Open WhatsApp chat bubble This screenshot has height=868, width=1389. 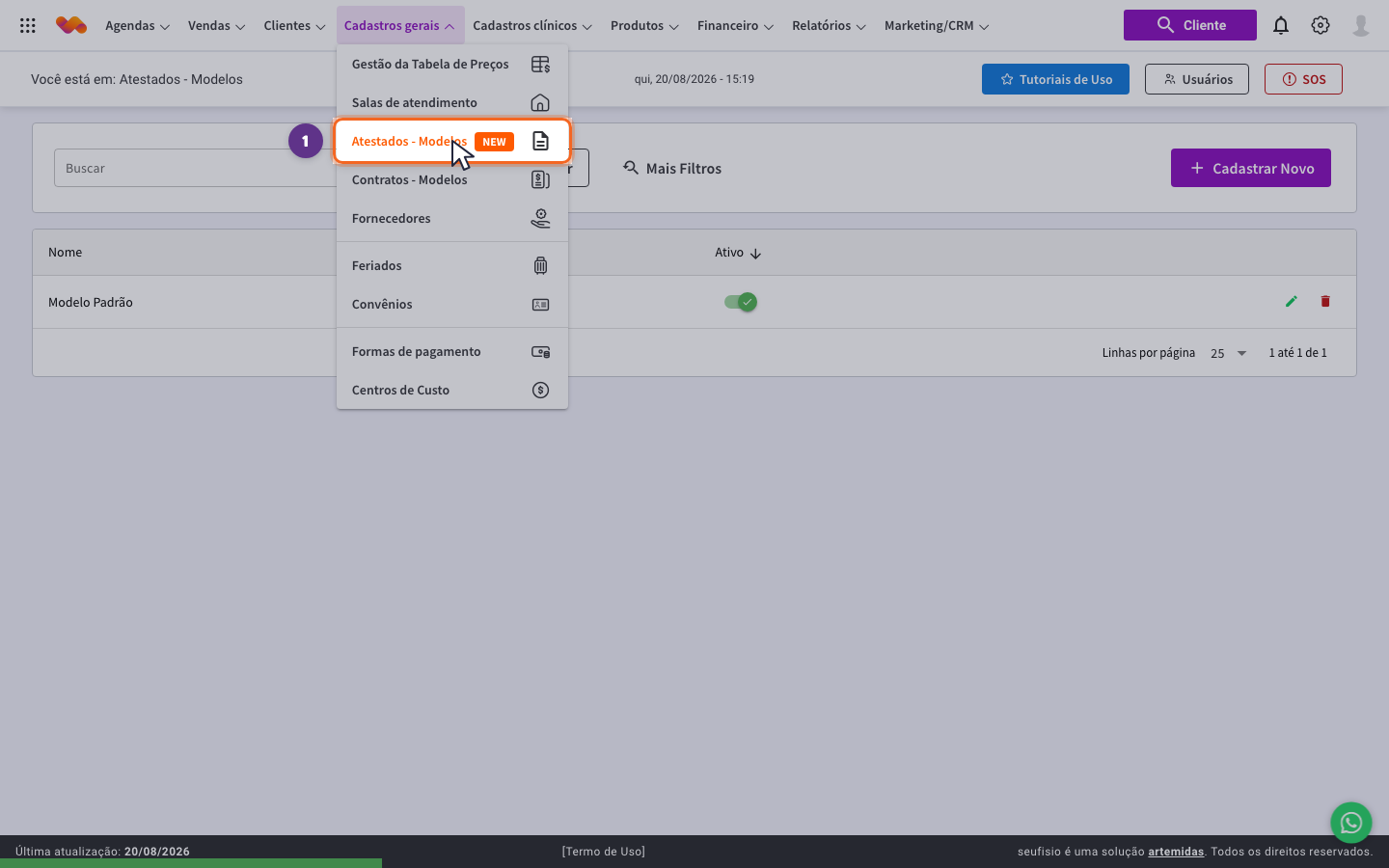[x=1351, y=823]
